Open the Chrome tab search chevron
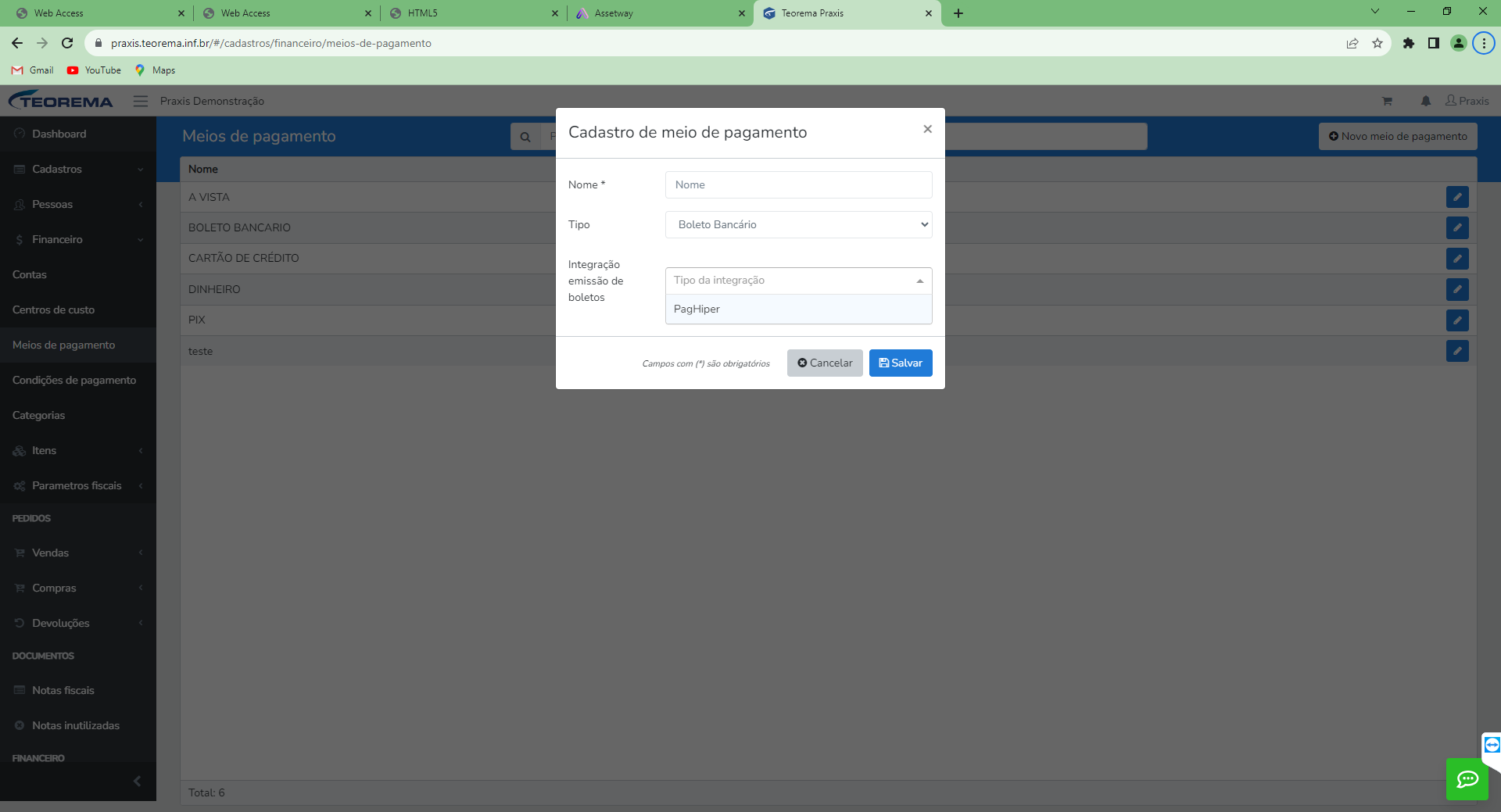1501x812 pixels. [1375, 12]
